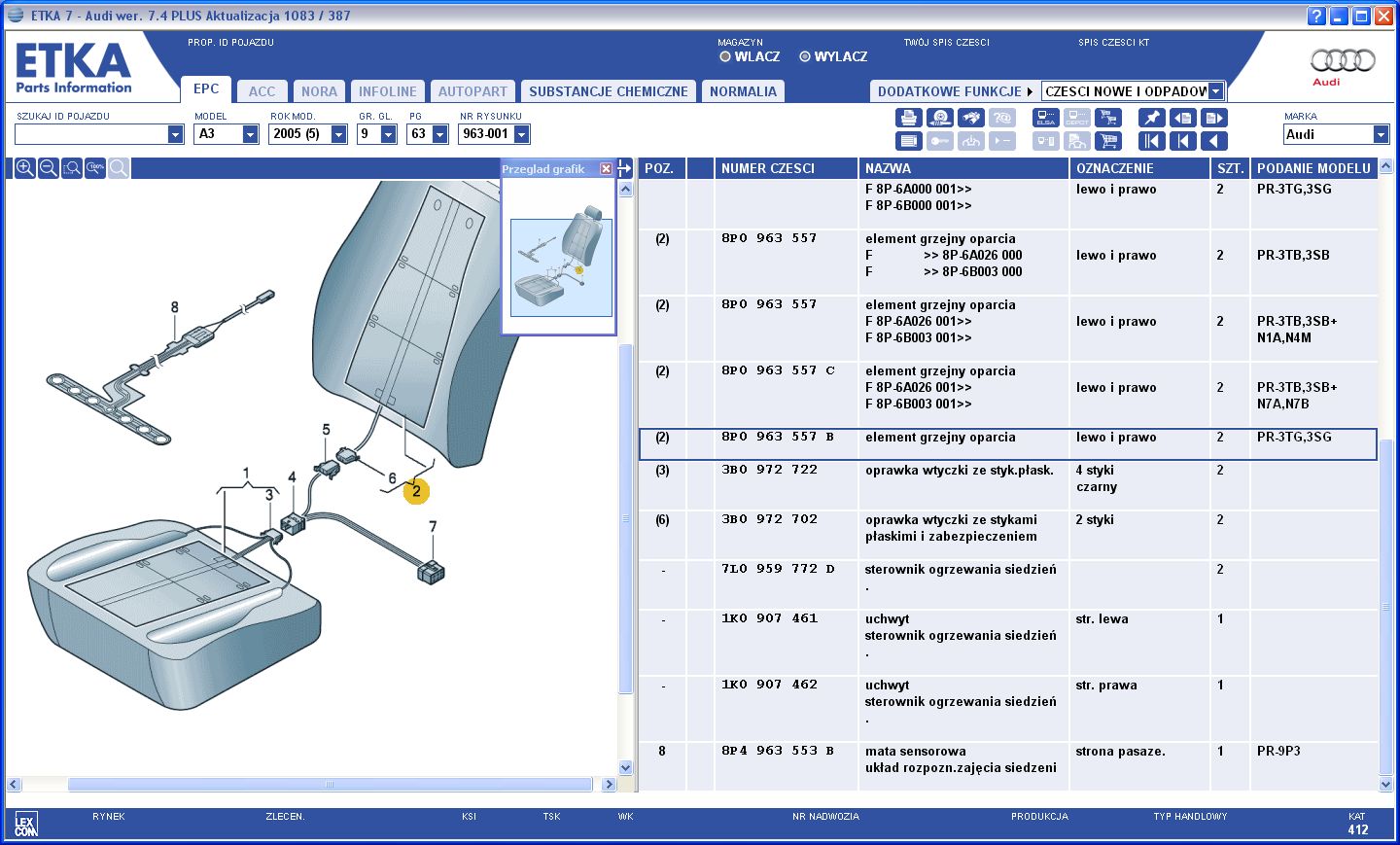Click the panel splitter arrow icon
The width and height of the screenshot is (1400, 845).
(x=625, y=168)
